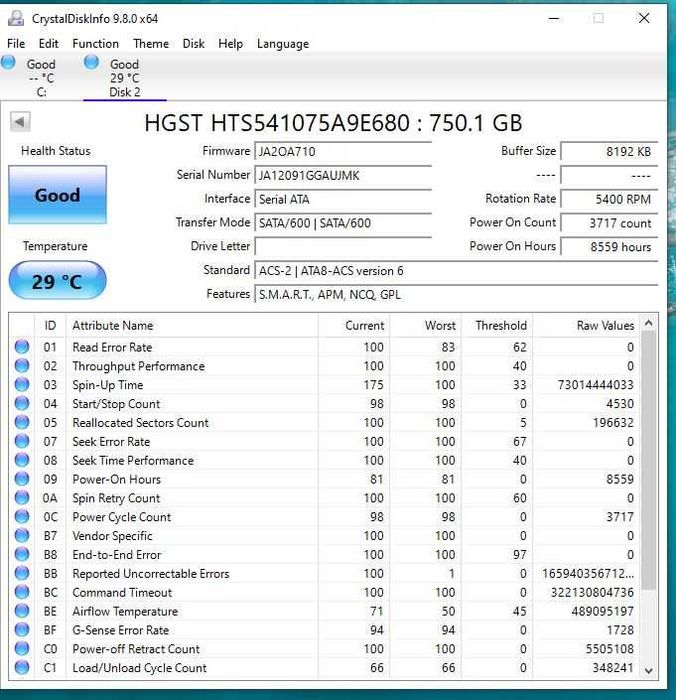Click the Standard field ACS-2
The height and width of the screenshot is (700, 676).
pyautogui.click(x=456, y=271)
